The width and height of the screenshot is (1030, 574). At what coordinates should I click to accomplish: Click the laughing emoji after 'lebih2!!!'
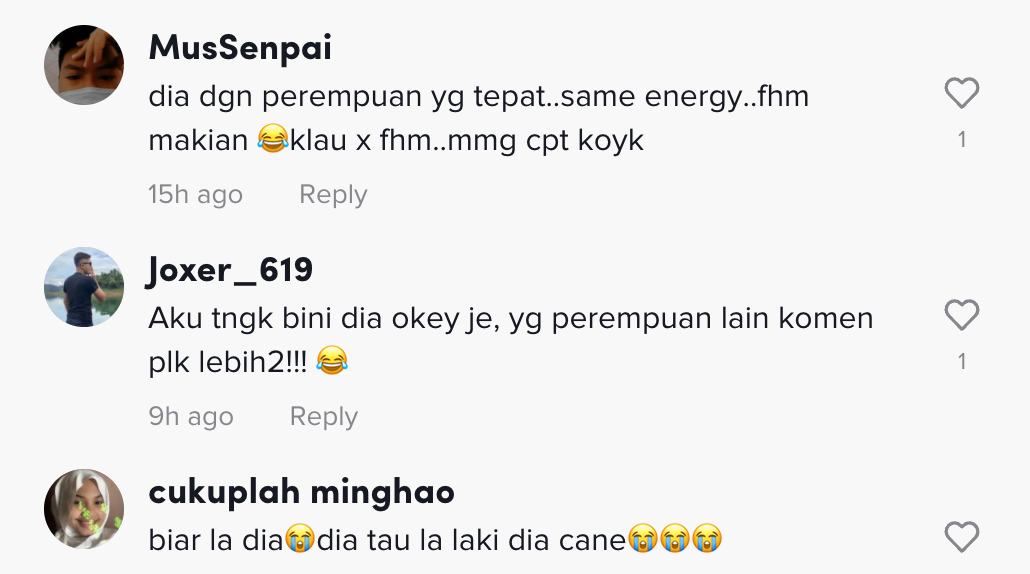(331, 362)
